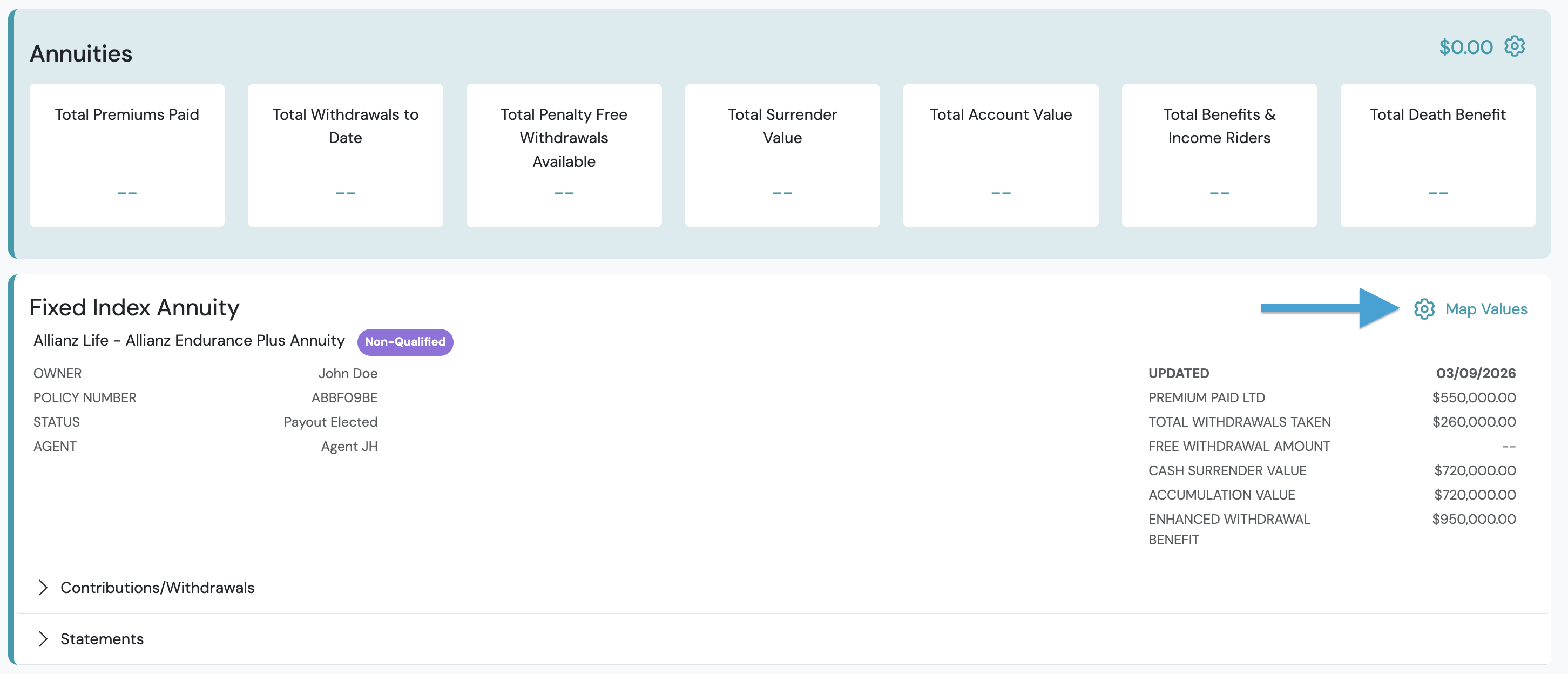Click the $0.00 annuities total
This screenshot has width=1568, height=674.
1466,47
